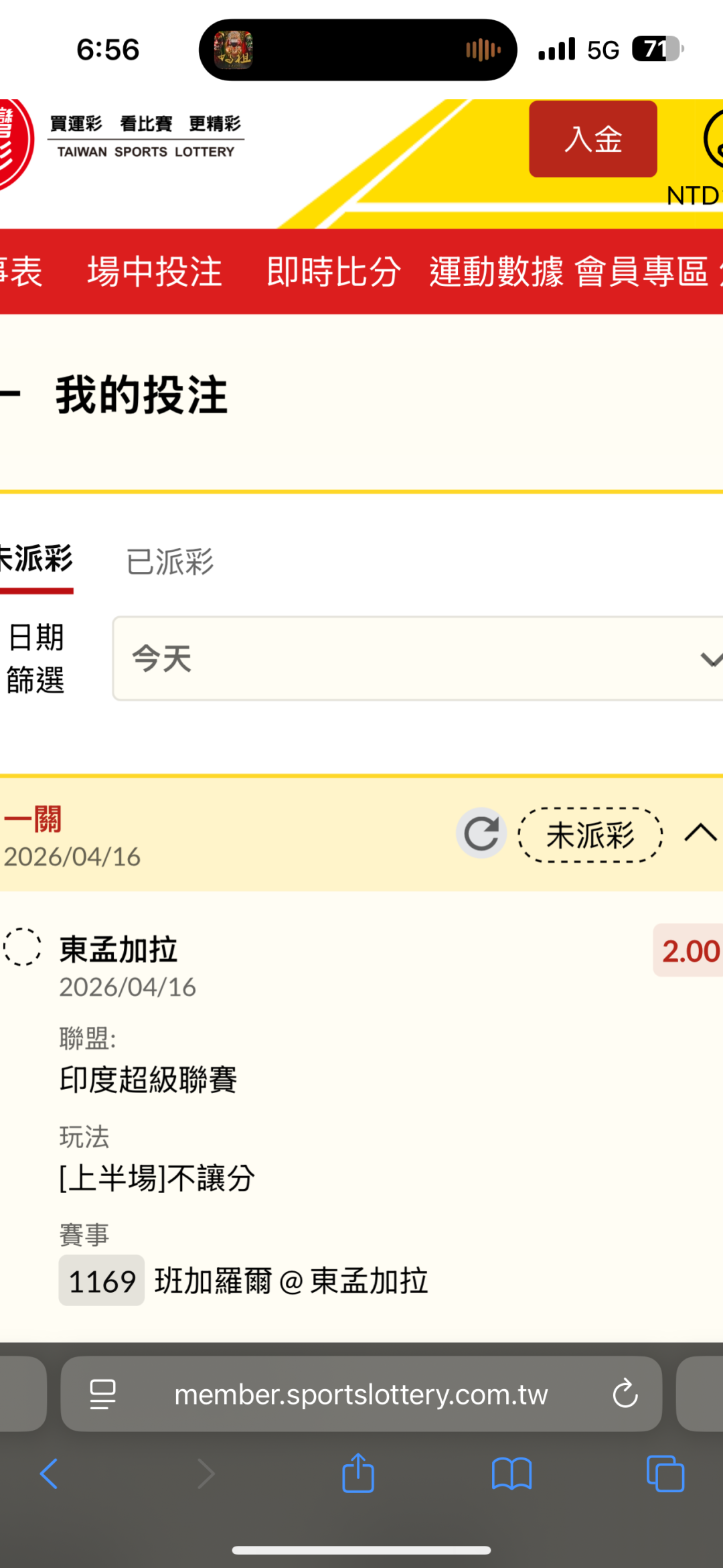Select the 未派彩 tab
Viewport: 723px width, 1568px height.
coord(37,560)
